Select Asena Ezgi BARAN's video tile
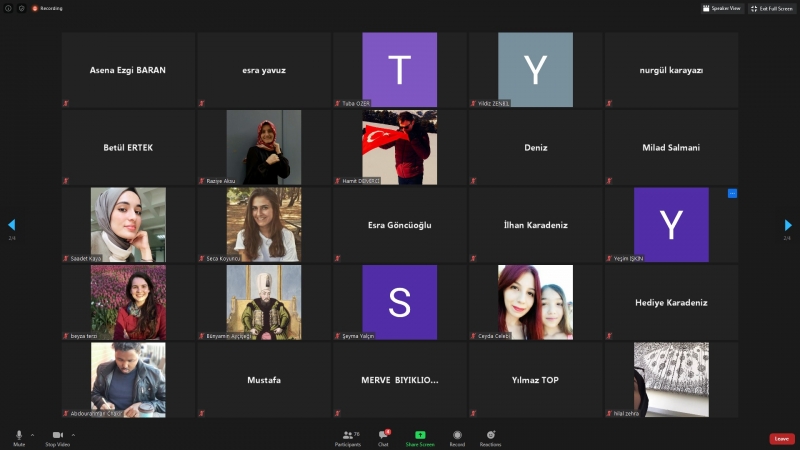This screenshot has width=800, height=450. 128,70
